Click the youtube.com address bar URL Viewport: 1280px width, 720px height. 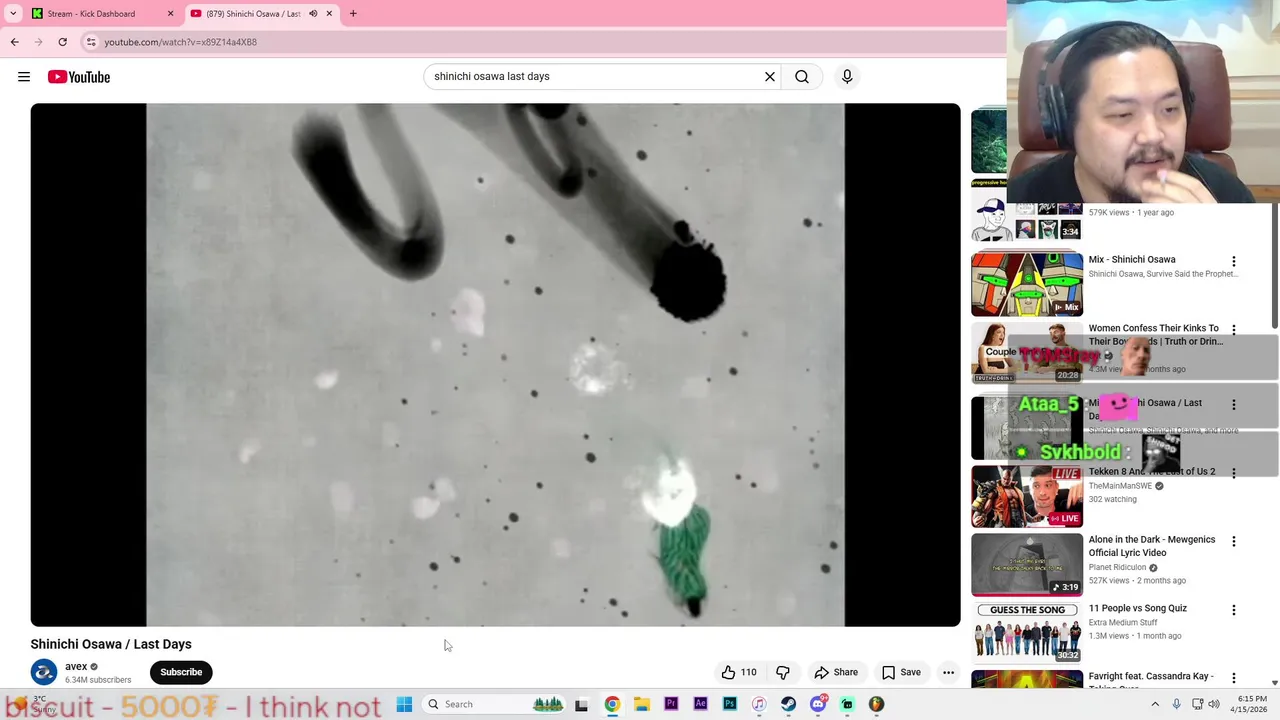181,42
